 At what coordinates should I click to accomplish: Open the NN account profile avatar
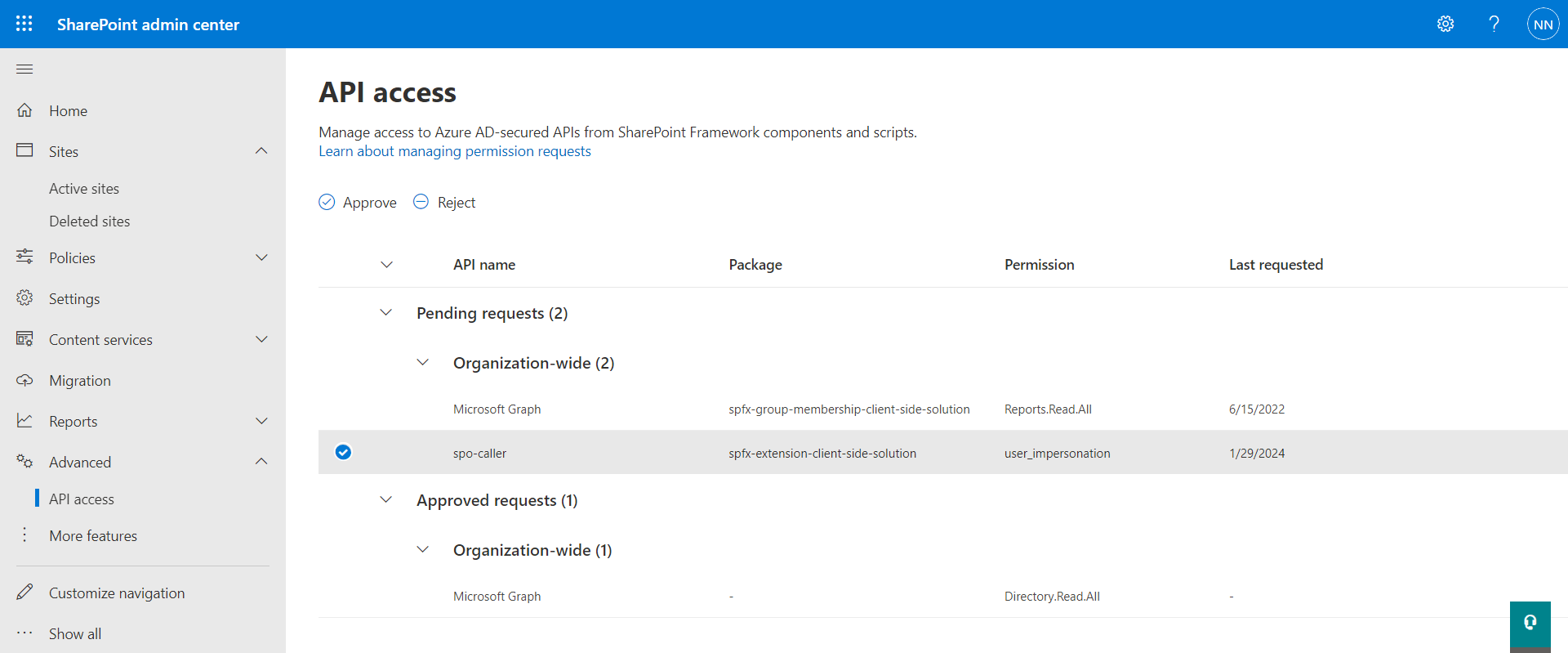1543,25
